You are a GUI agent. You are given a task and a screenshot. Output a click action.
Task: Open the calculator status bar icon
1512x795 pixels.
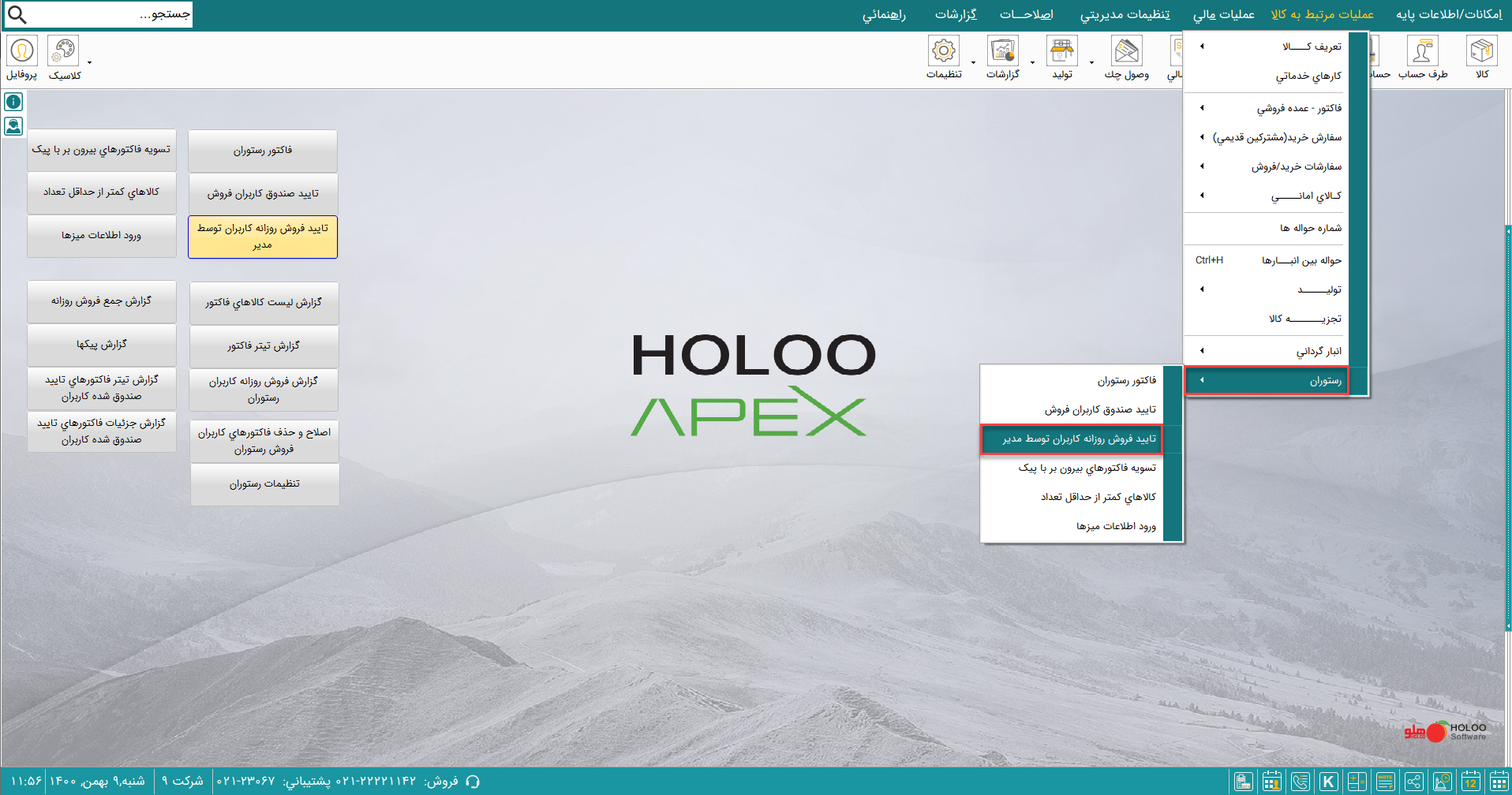[x=1357, y=782]
